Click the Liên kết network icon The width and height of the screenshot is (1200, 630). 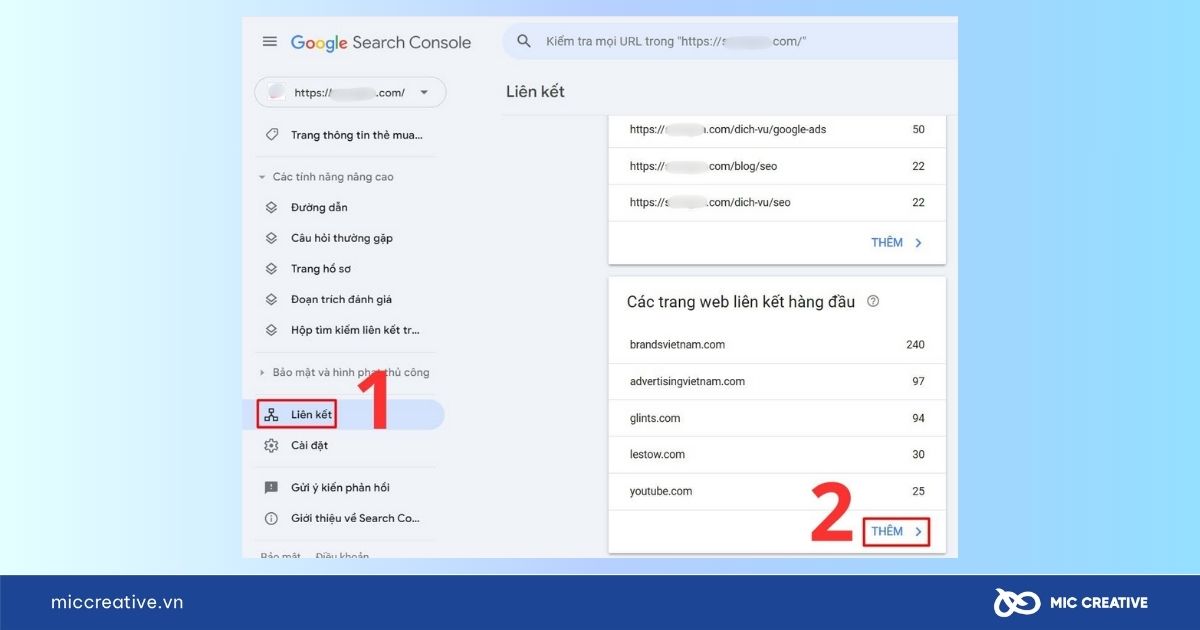click(x=271, y=414)
